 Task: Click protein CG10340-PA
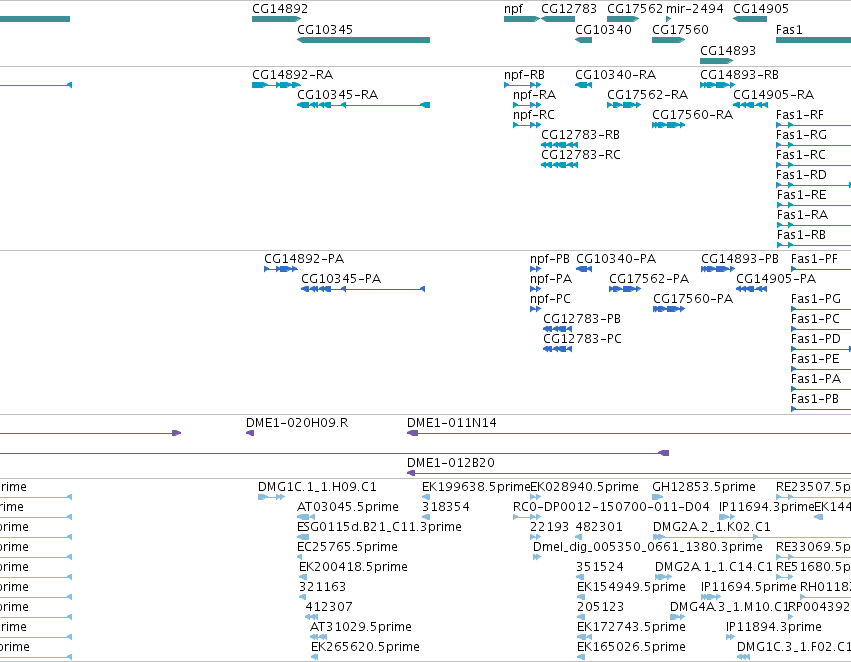[584, 269]
